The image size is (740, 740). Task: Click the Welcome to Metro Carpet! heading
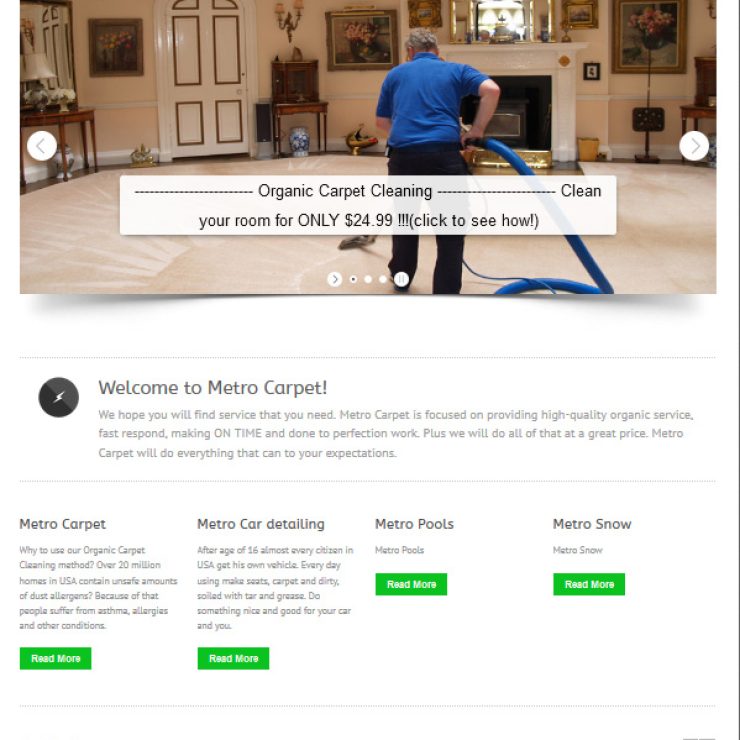(212, 388)
